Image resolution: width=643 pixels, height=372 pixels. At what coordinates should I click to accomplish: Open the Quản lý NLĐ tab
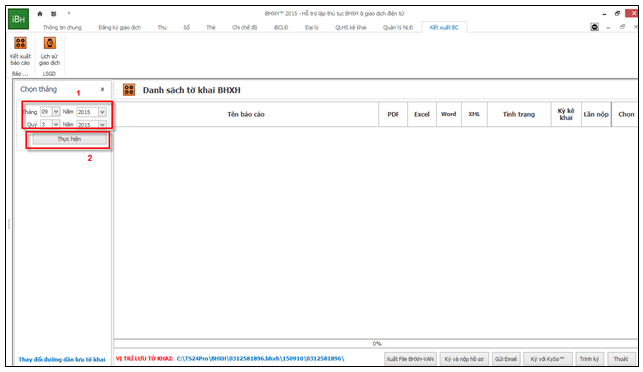(x=398, y=27)
